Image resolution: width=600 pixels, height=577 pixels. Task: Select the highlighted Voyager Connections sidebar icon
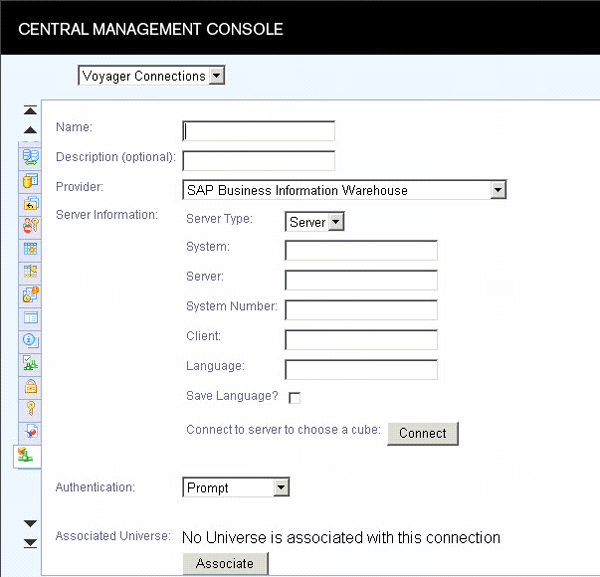pyautogui.click(x=26, y=456)
